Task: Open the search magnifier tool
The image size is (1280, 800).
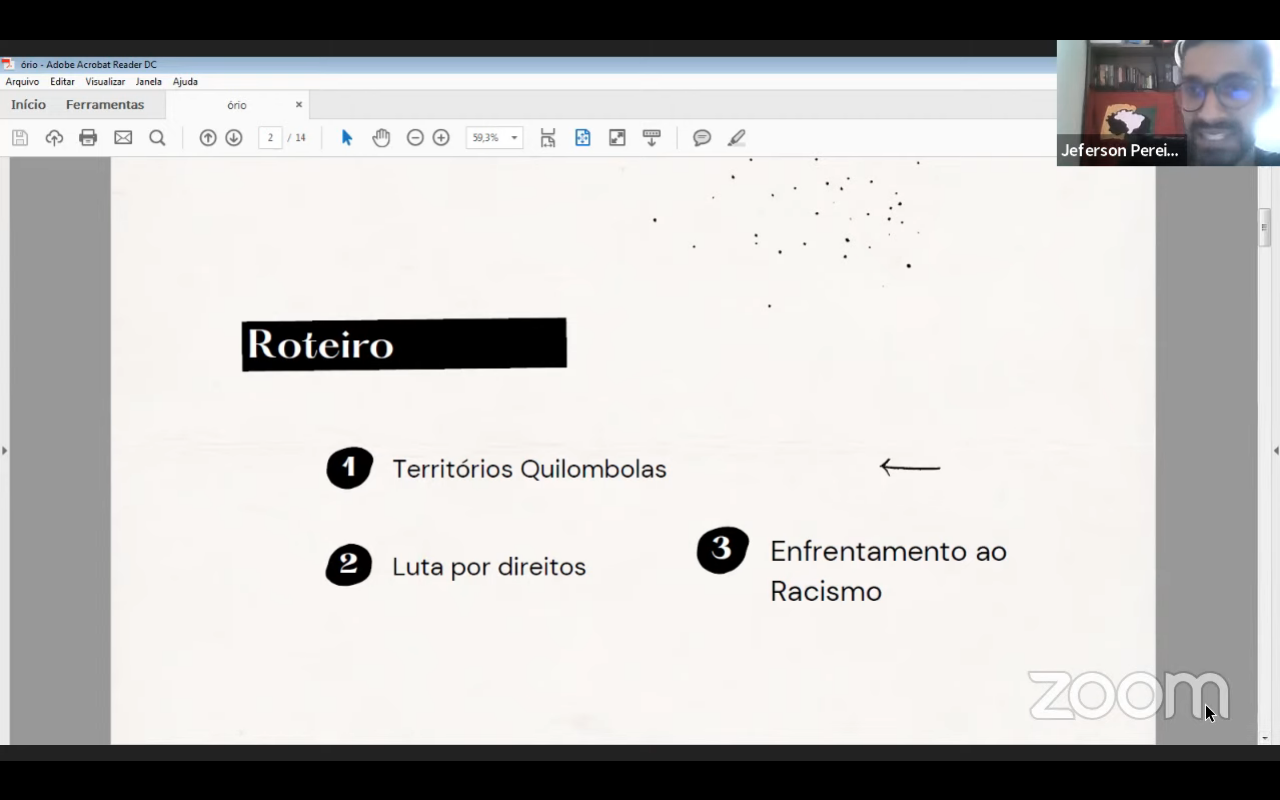Action: tap(157, 138)
